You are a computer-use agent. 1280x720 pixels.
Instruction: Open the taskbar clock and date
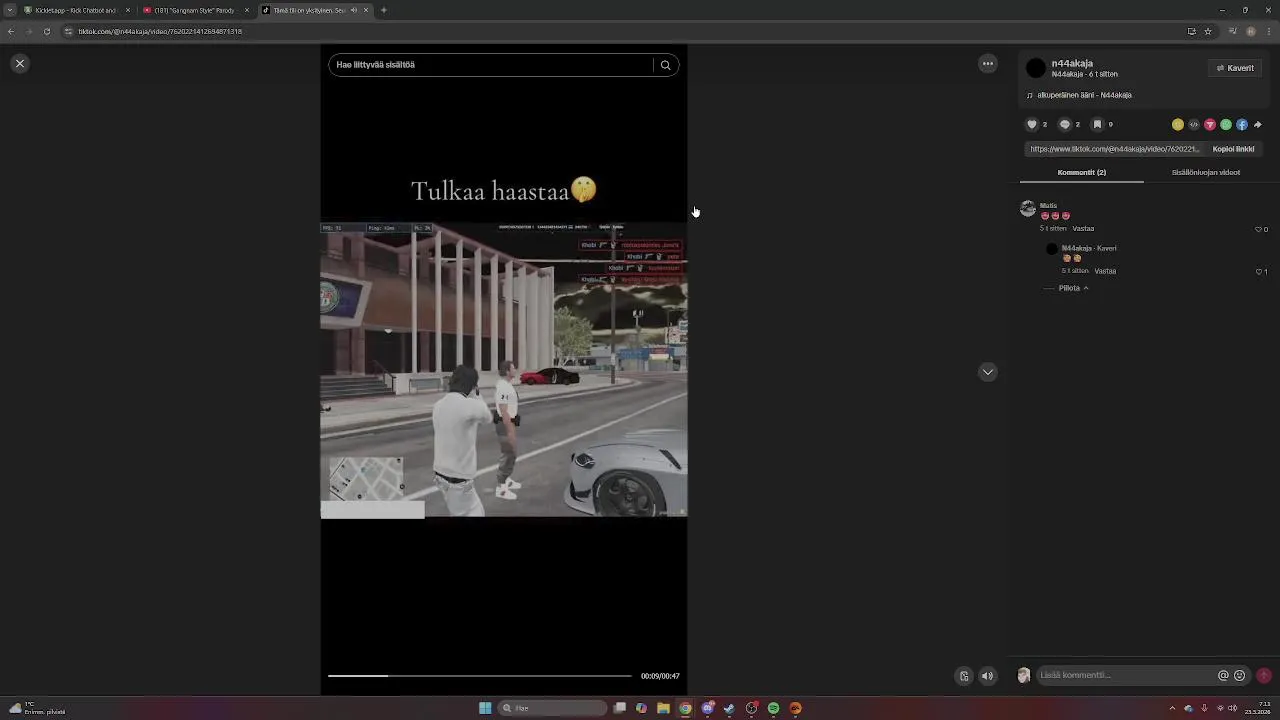click(1257, 708)
